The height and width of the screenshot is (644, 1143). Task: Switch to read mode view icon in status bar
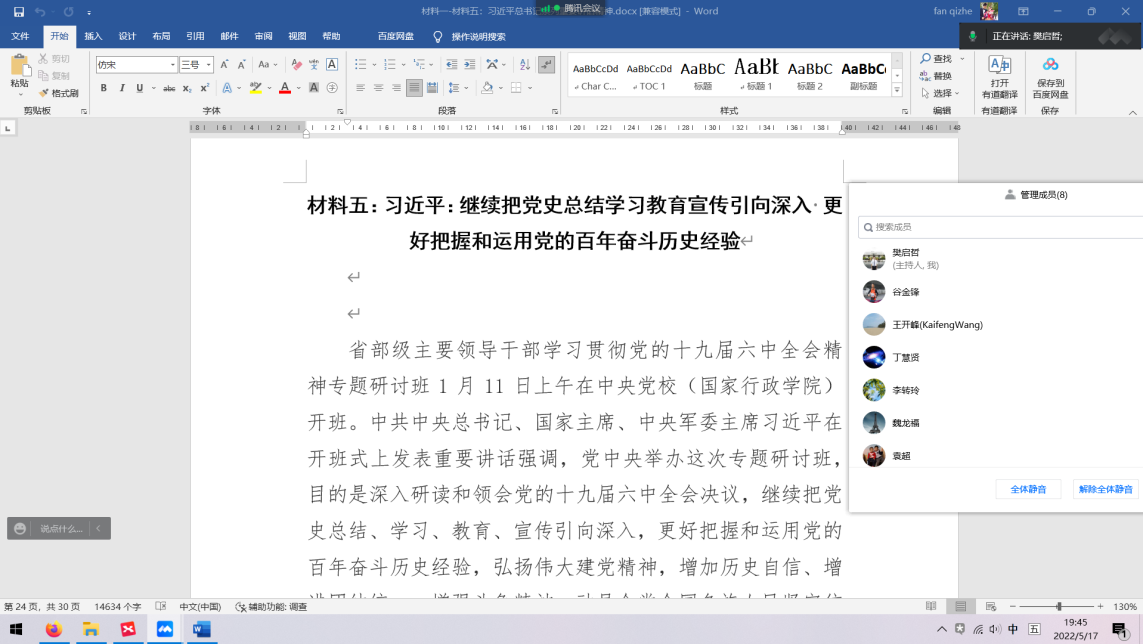click(931, 606)
